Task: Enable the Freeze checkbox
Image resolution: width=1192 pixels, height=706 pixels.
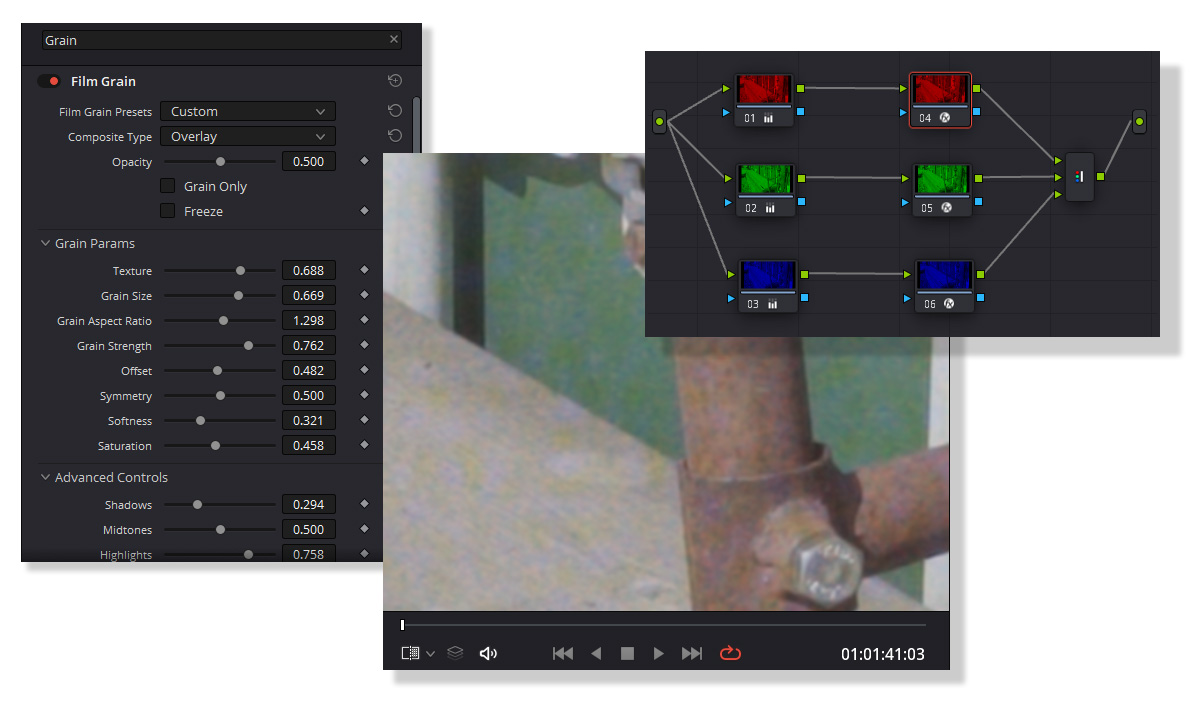Action: point(168,211)
